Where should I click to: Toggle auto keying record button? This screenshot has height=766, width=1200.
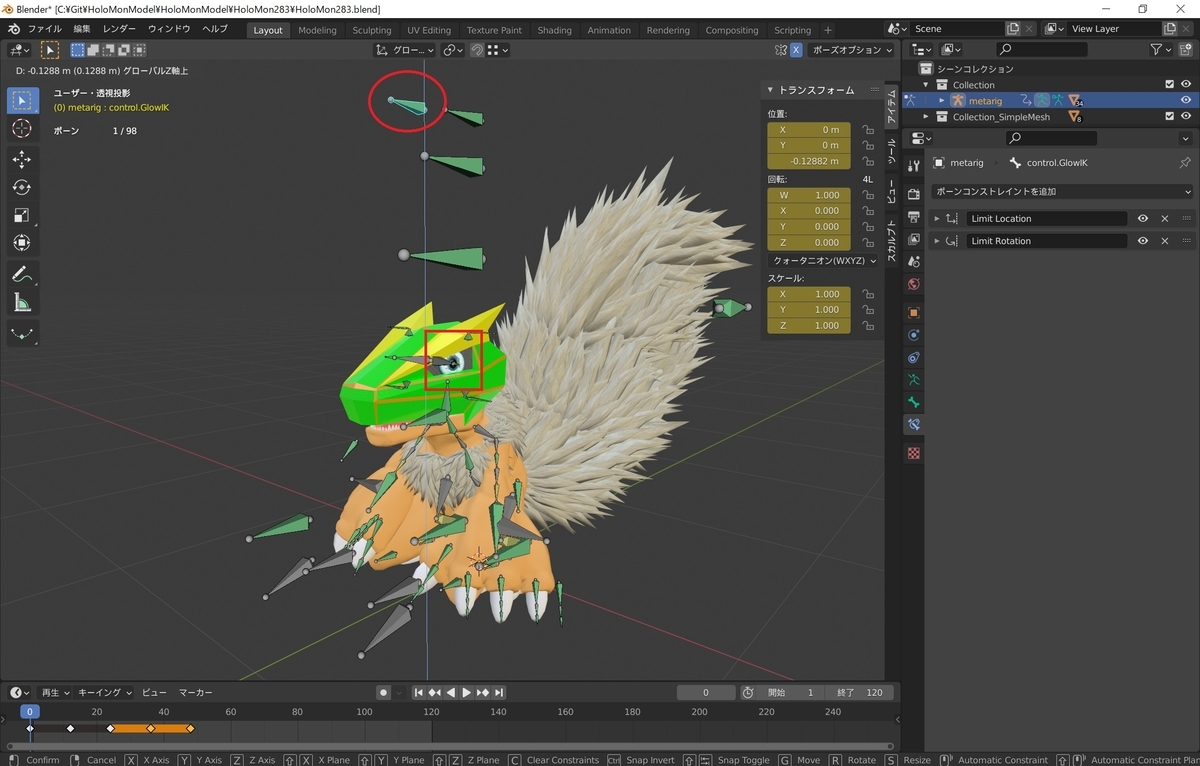383,692
